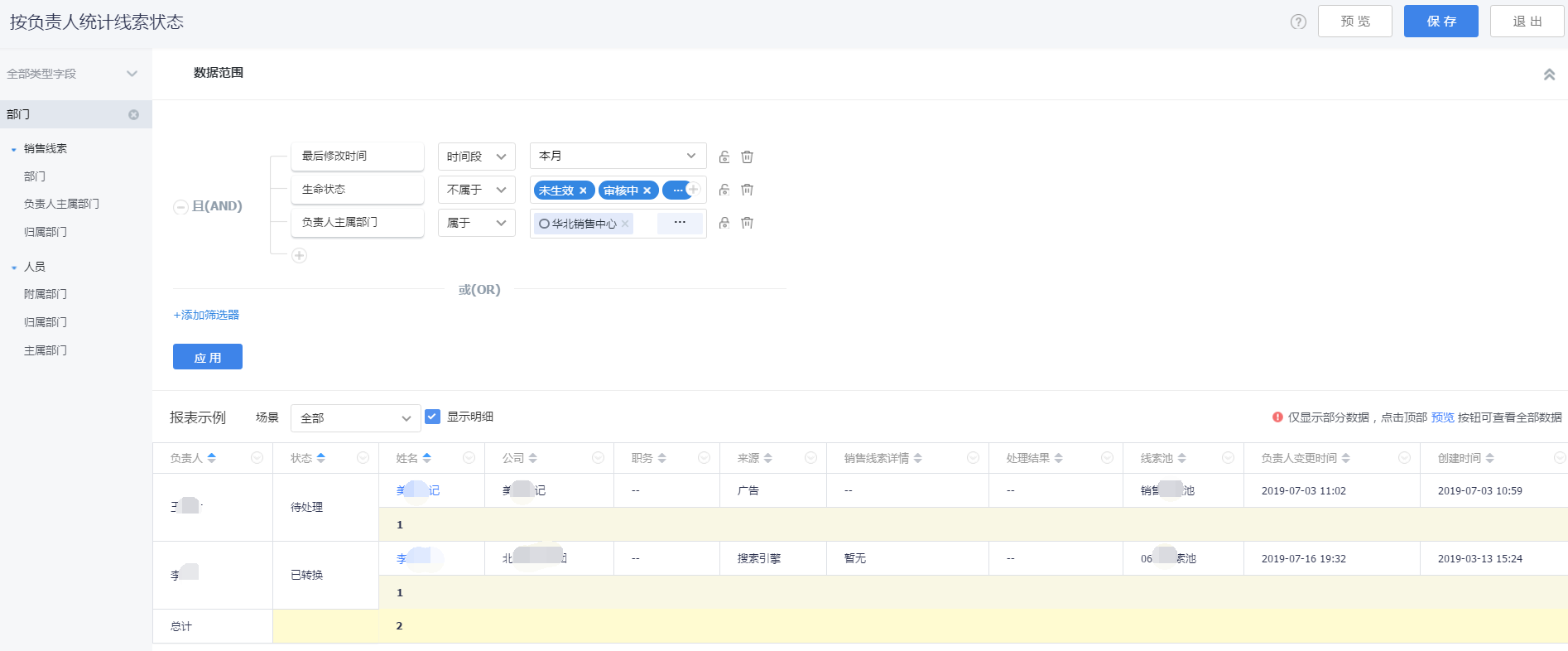Open the 时间段 operator dropdown
Viewport: 1568px width, 651px height.
click(x=477, y=157)
